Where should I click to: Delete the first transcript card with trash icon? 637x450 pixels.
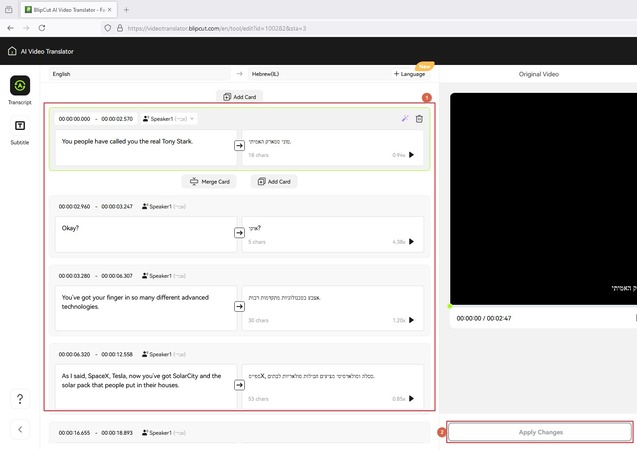coord(419,118)
